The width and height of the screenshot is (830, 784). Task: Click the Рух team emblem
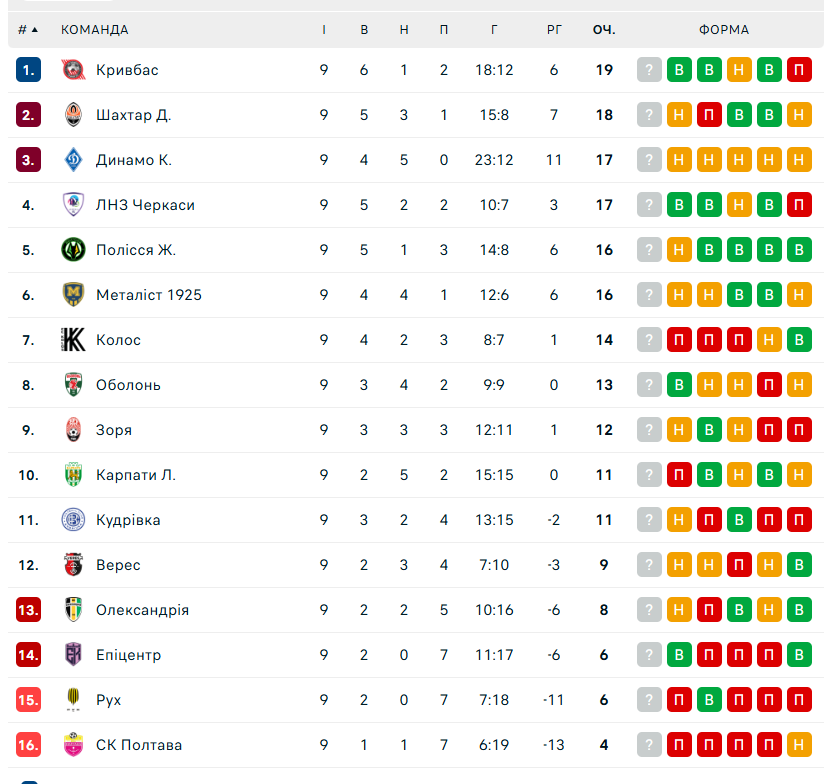tap(74, 700)
